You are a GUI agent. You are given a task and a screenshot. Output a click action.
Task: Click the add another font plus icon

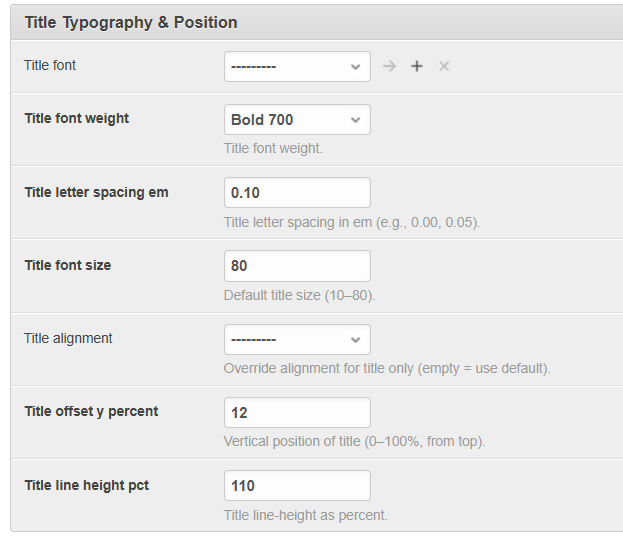[x=417, y=66]
